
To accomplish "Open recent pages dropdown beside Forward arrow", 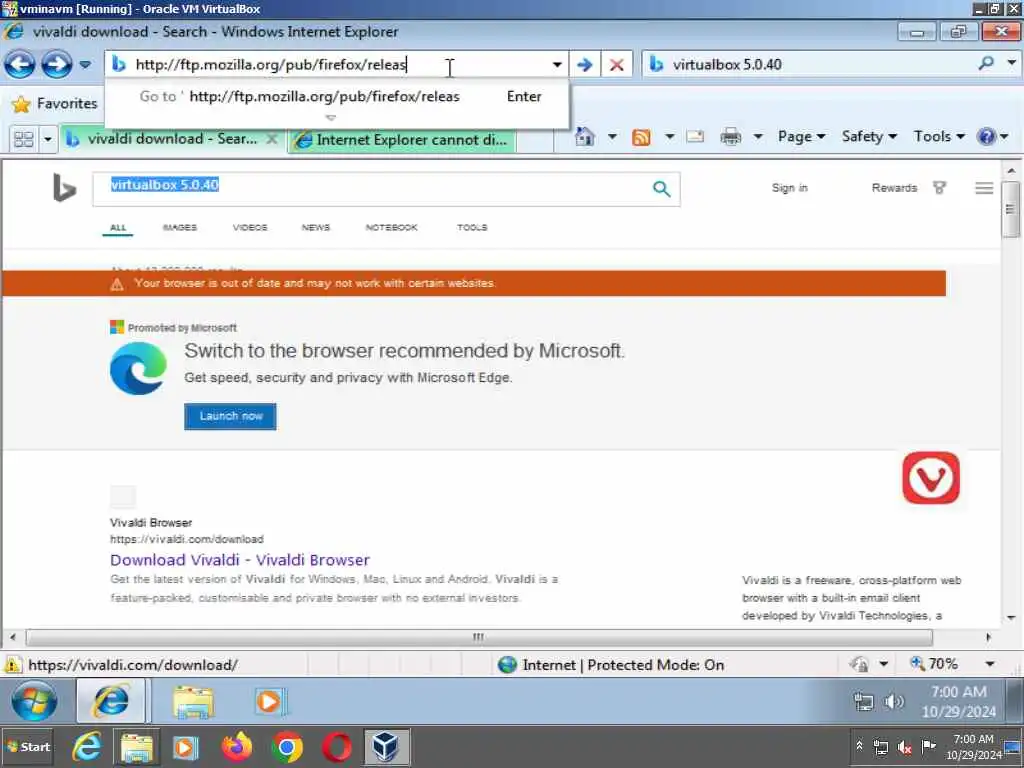I will point(85,65).
